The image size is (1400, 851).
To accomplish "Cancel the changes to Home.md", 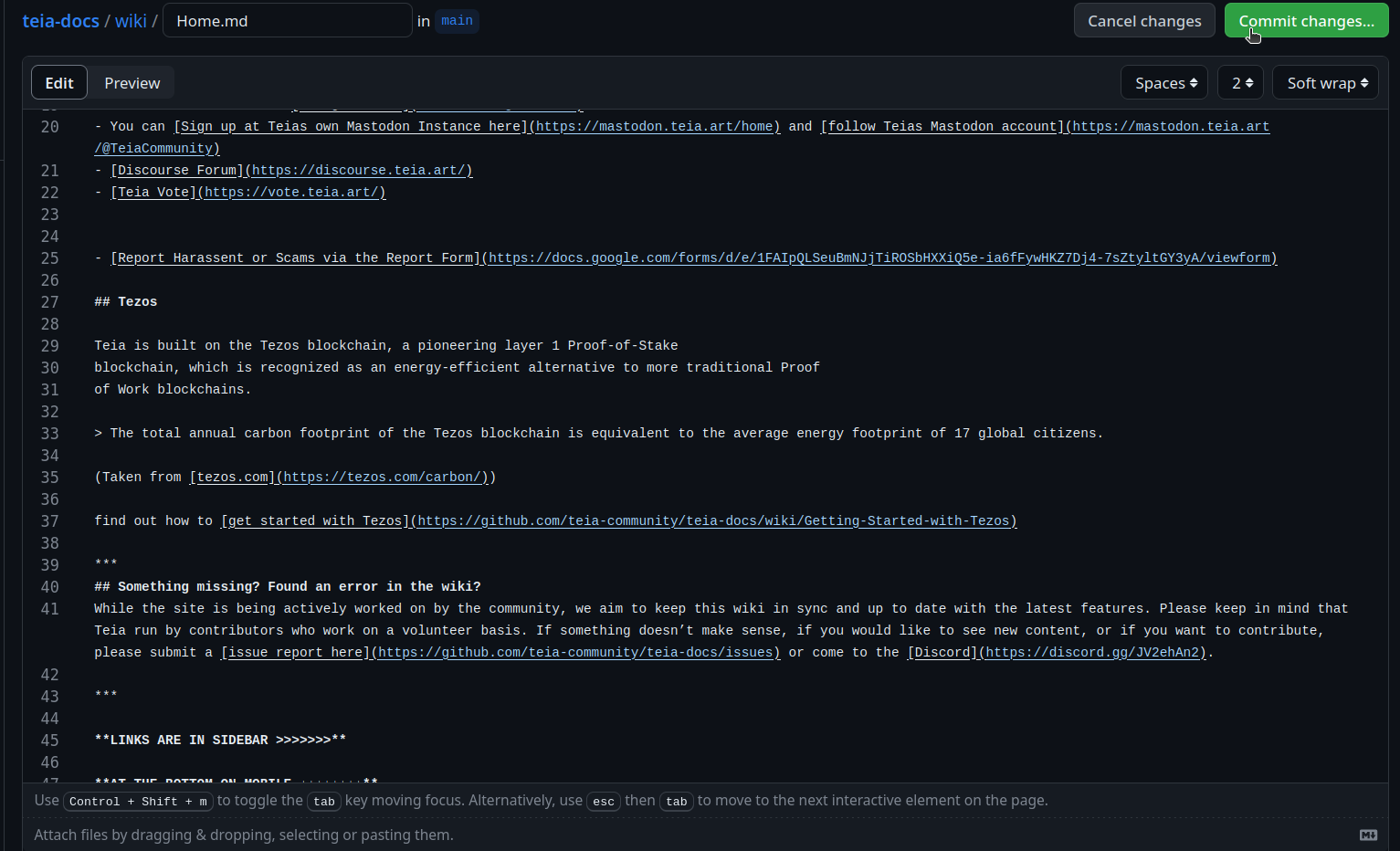I will click(1144, 21).
